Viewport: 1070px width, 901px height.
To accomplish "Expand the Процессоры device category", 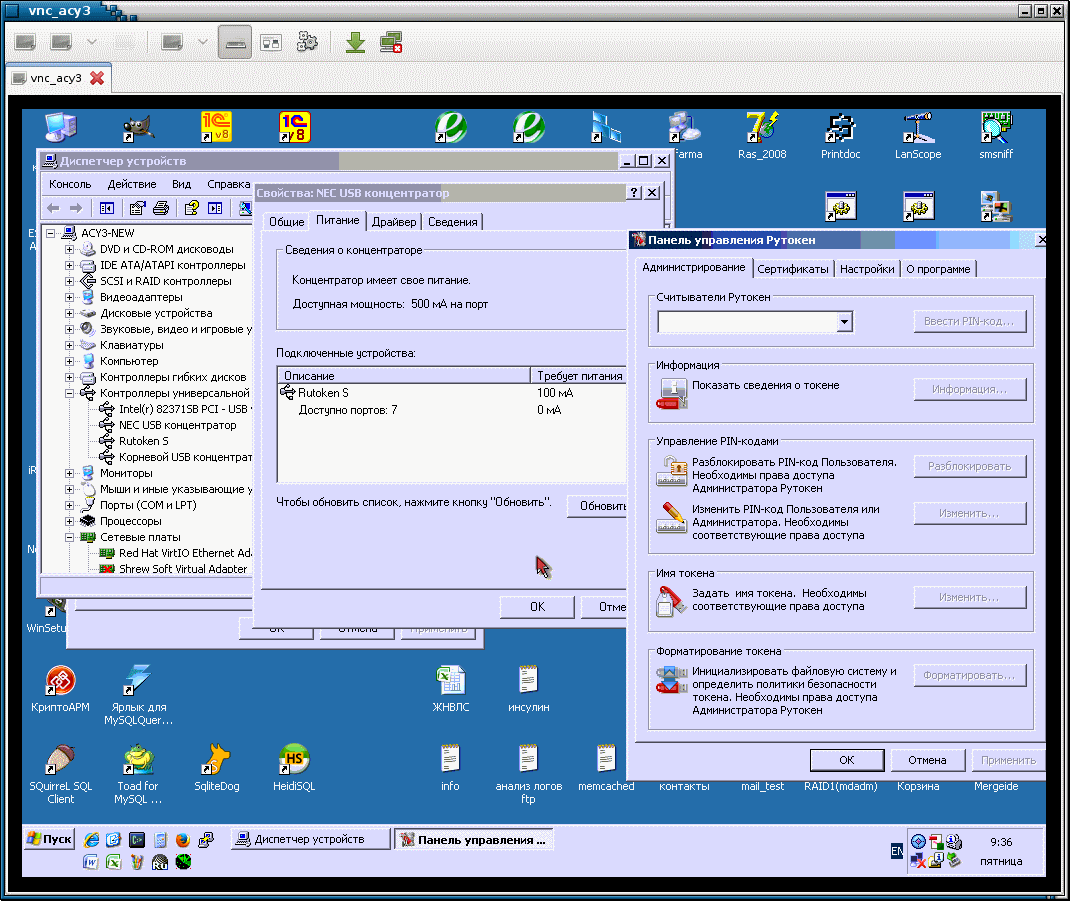I will pyautogui.click(x=70, y=521).
